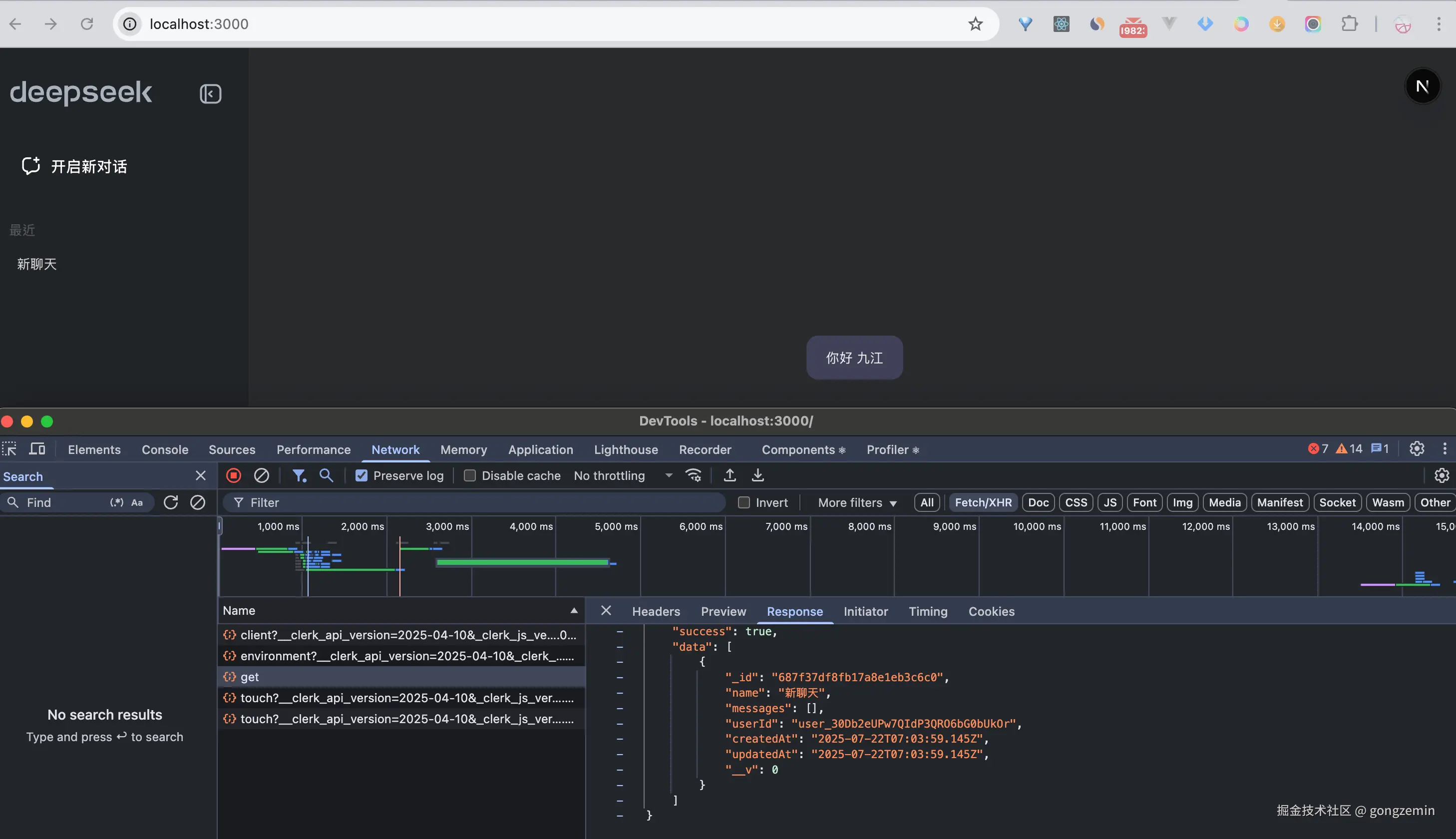Open network conditions wifi icon
Image resolution: width=1456 pixels, height=839 pixels.
tap(693, 475)
